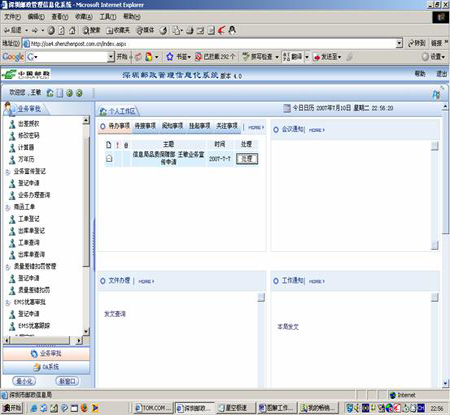Click the Windows 开始 Start button
Screen dimensions: 450x415
[x=12, y=408]
